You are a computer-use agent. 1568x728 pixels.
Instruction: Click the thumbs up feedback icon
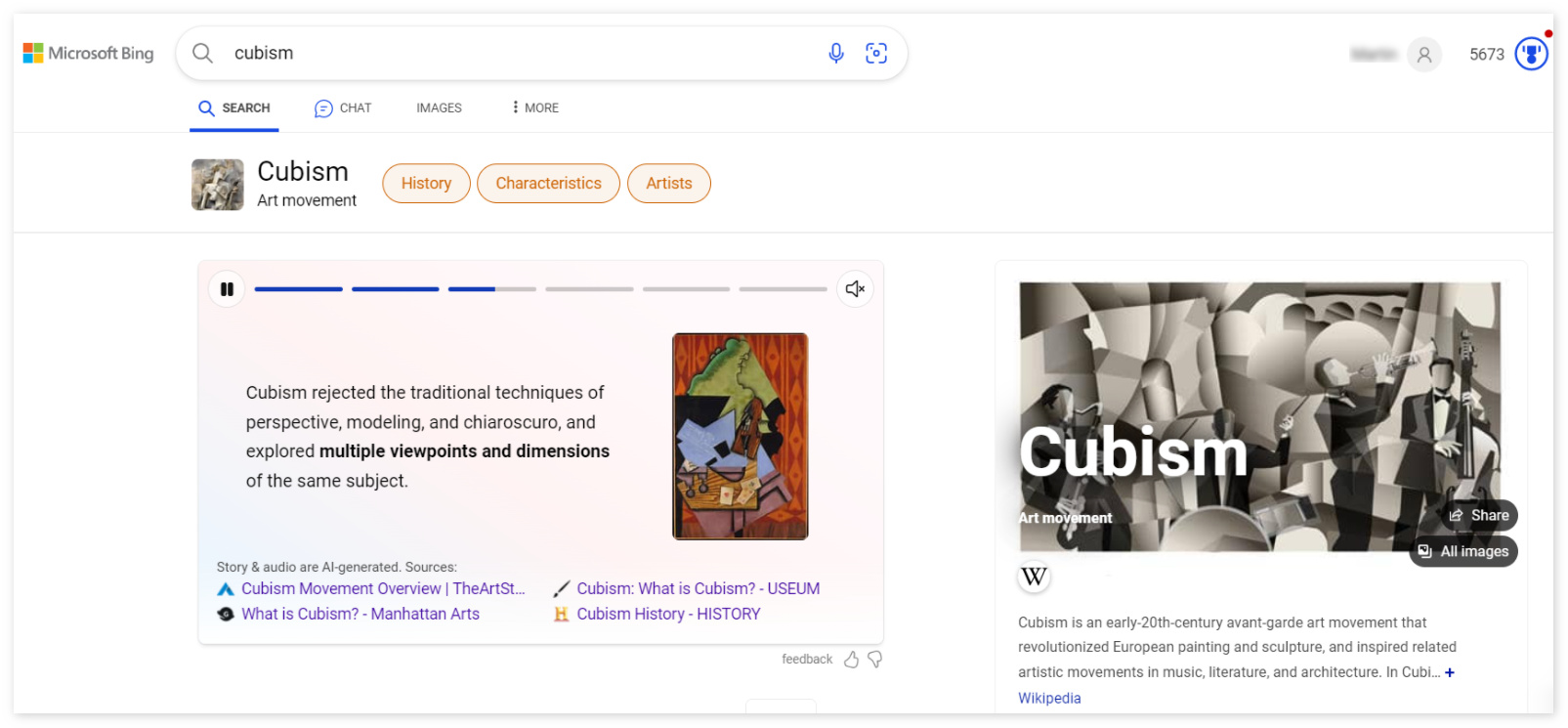[851, 660]
